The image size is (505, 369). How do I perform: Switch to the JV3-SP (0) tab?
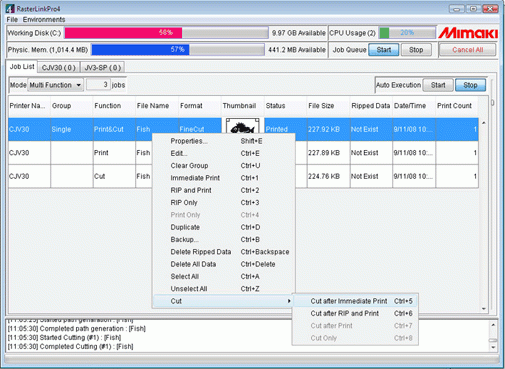tap(103, 68)
